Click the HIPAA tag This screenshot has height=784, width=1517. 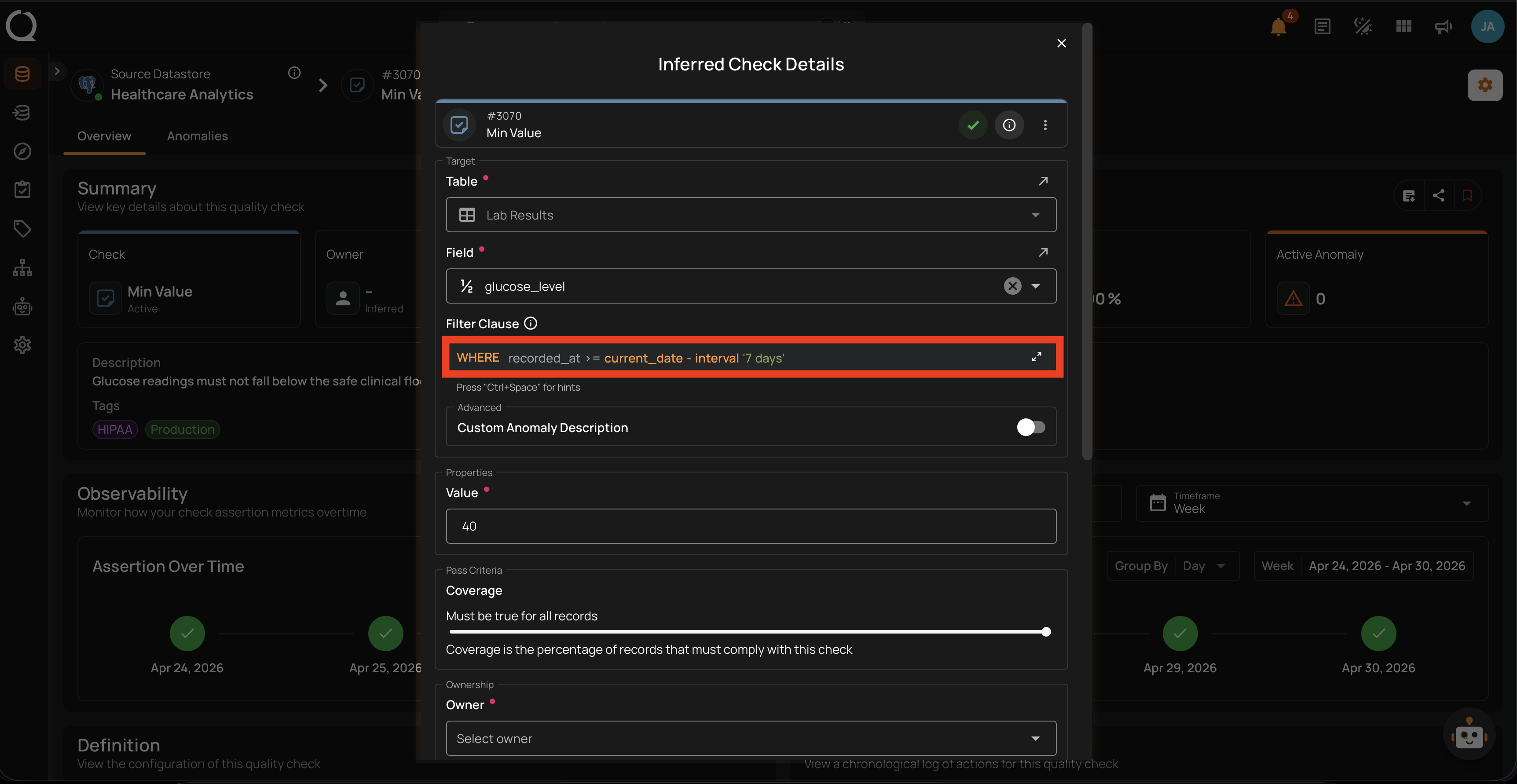click(115, 429)
